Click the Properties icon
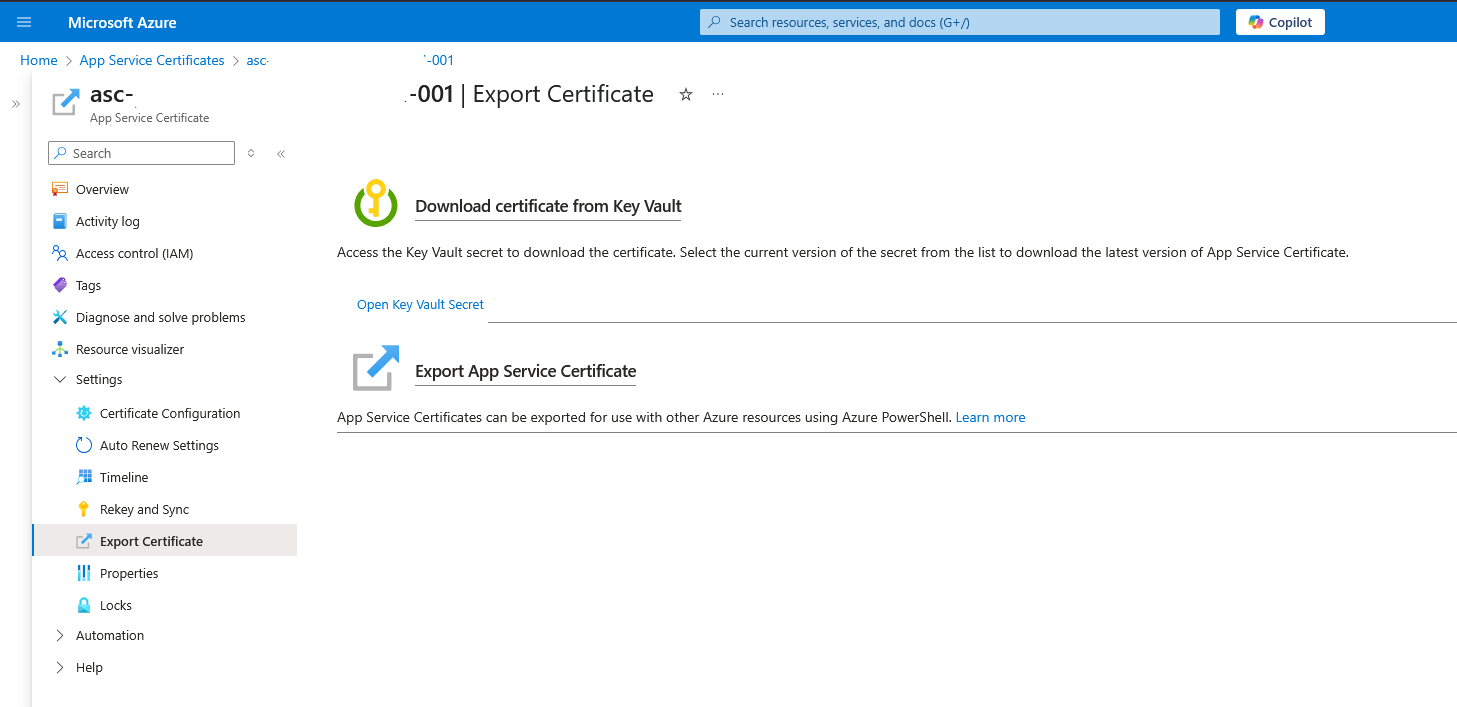 [x=84, y=573]
